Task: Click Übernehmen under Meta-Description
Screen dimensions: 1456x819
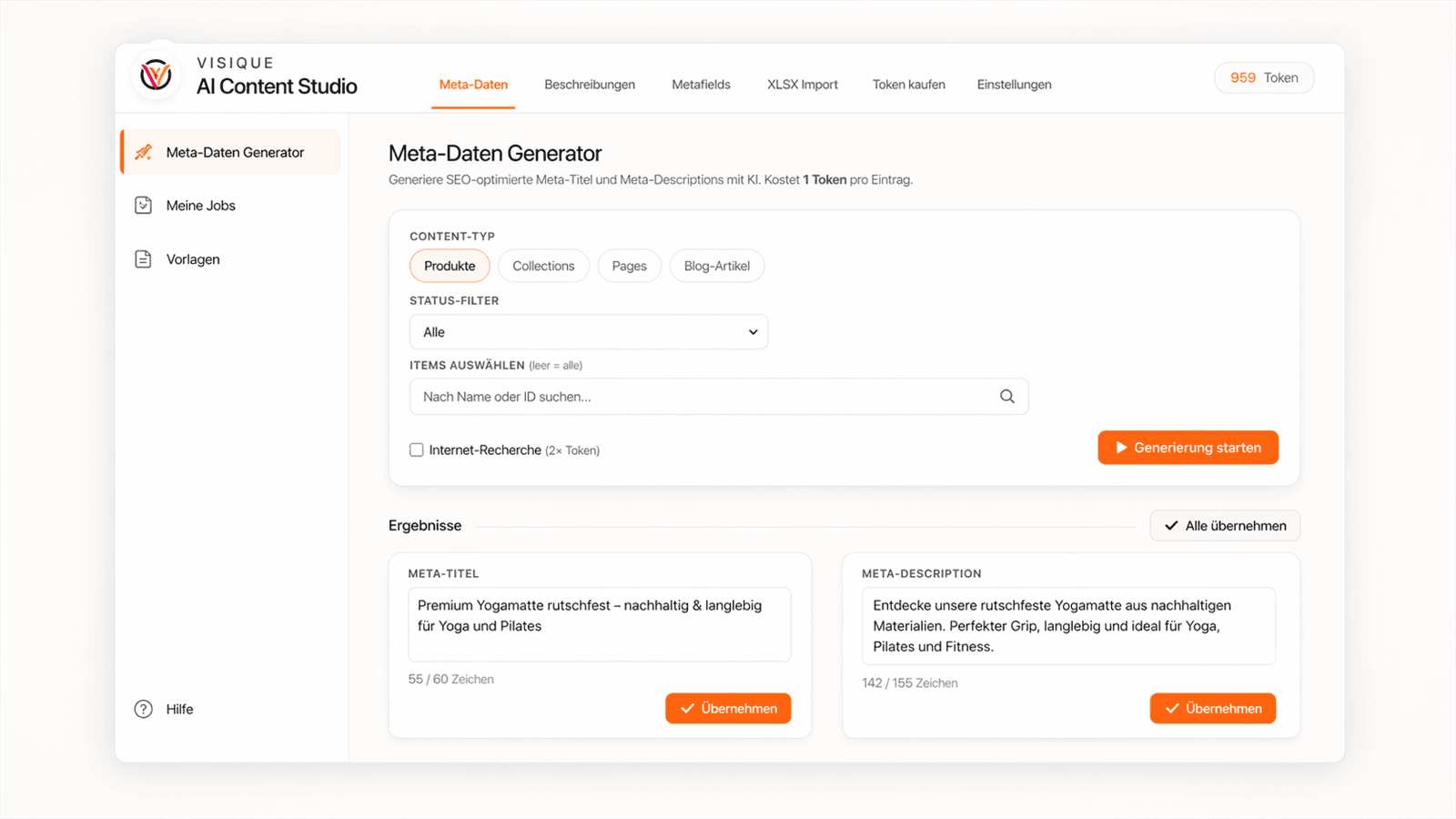Action: pyautogui.click(x=1213, y=709)
